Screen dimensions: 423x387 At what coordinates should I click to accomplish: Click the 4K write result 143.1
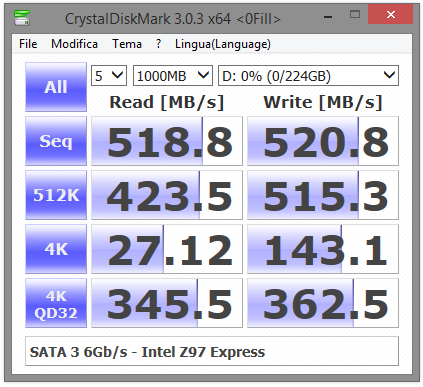(x=323, y=249)
